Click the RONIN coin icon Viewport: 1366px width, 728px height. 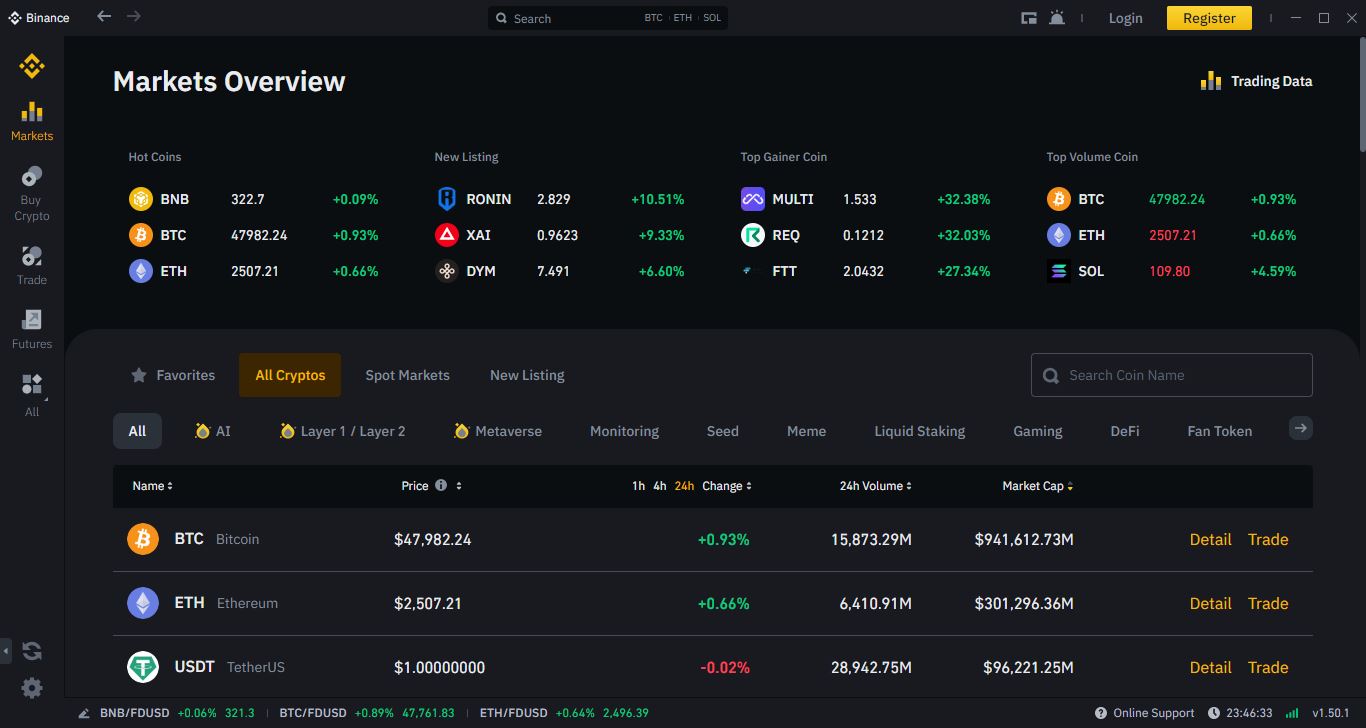pos(447,199)
